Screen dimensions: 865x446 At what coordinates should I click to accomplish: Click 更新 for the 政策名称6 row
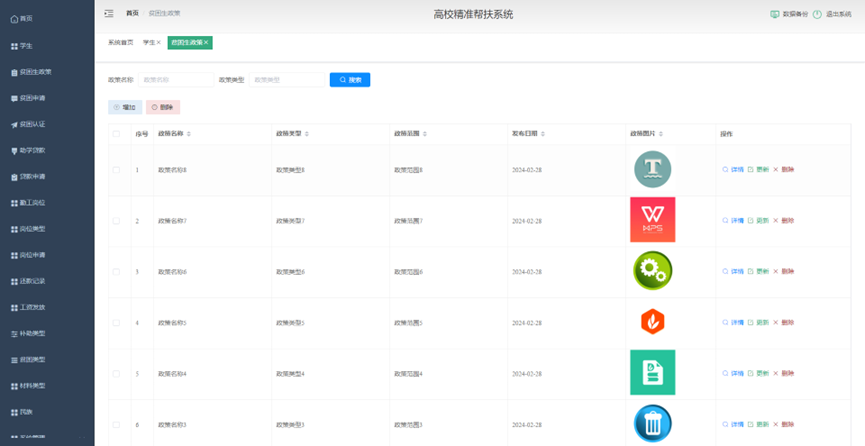(x=759, y=272)
